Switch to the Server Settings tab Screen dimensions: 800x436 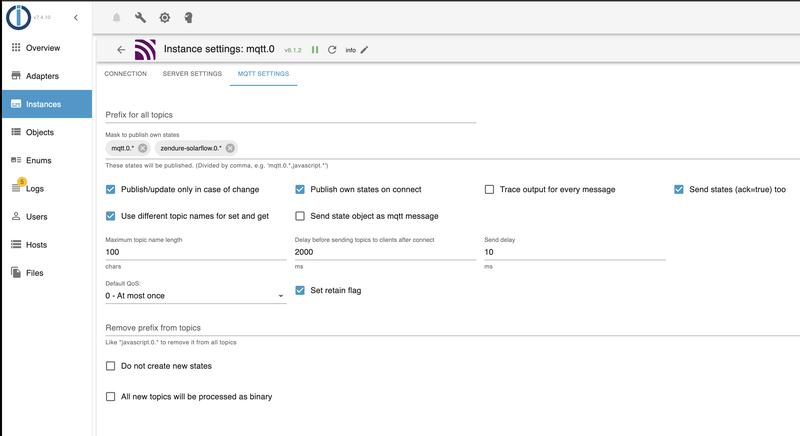point(192,74)
